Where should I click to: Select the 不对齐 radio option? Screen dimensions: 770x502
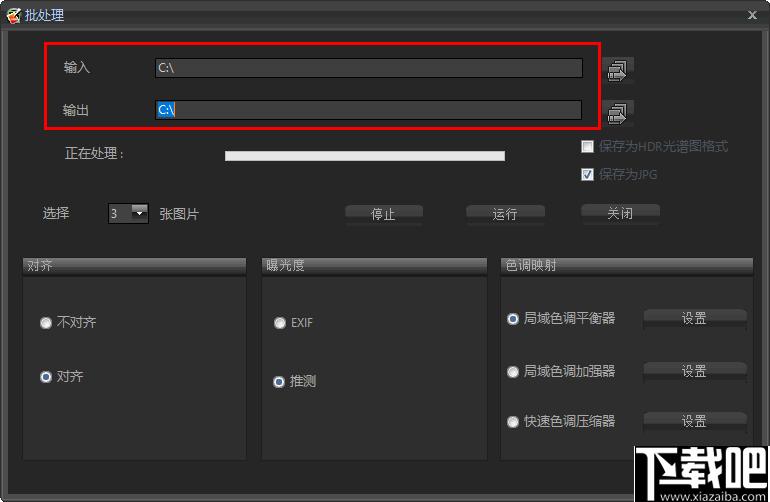tap(46, 323)
